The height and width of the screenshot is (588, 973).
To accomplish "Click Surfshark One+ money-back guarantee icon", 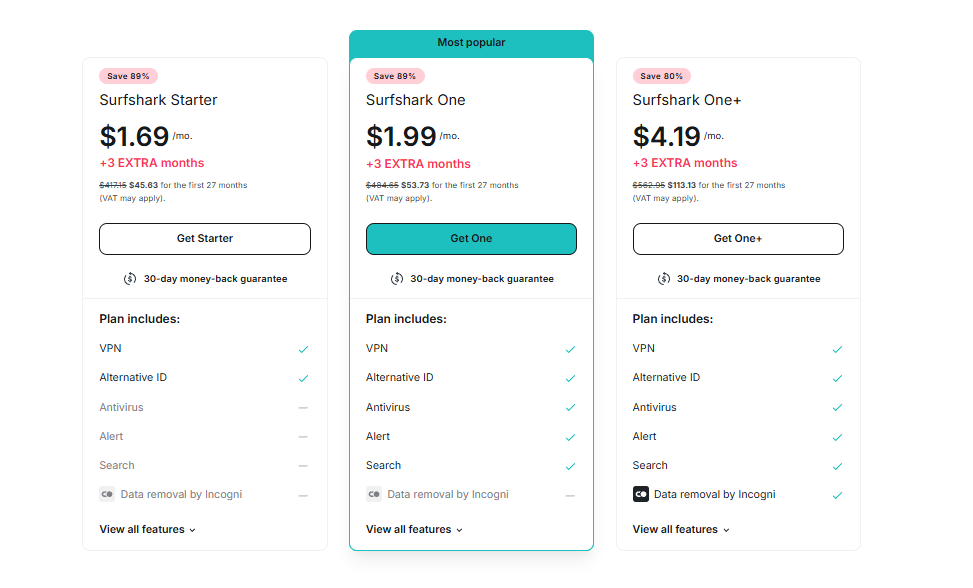I will [x=664, y=279].
